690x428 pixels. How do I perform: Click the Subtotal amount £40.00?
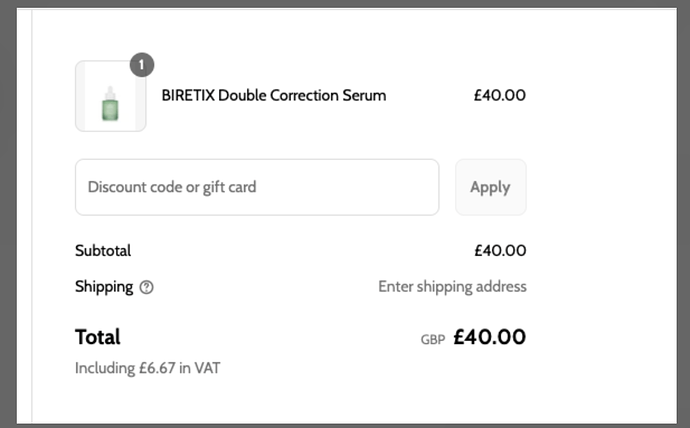(499, 251)
